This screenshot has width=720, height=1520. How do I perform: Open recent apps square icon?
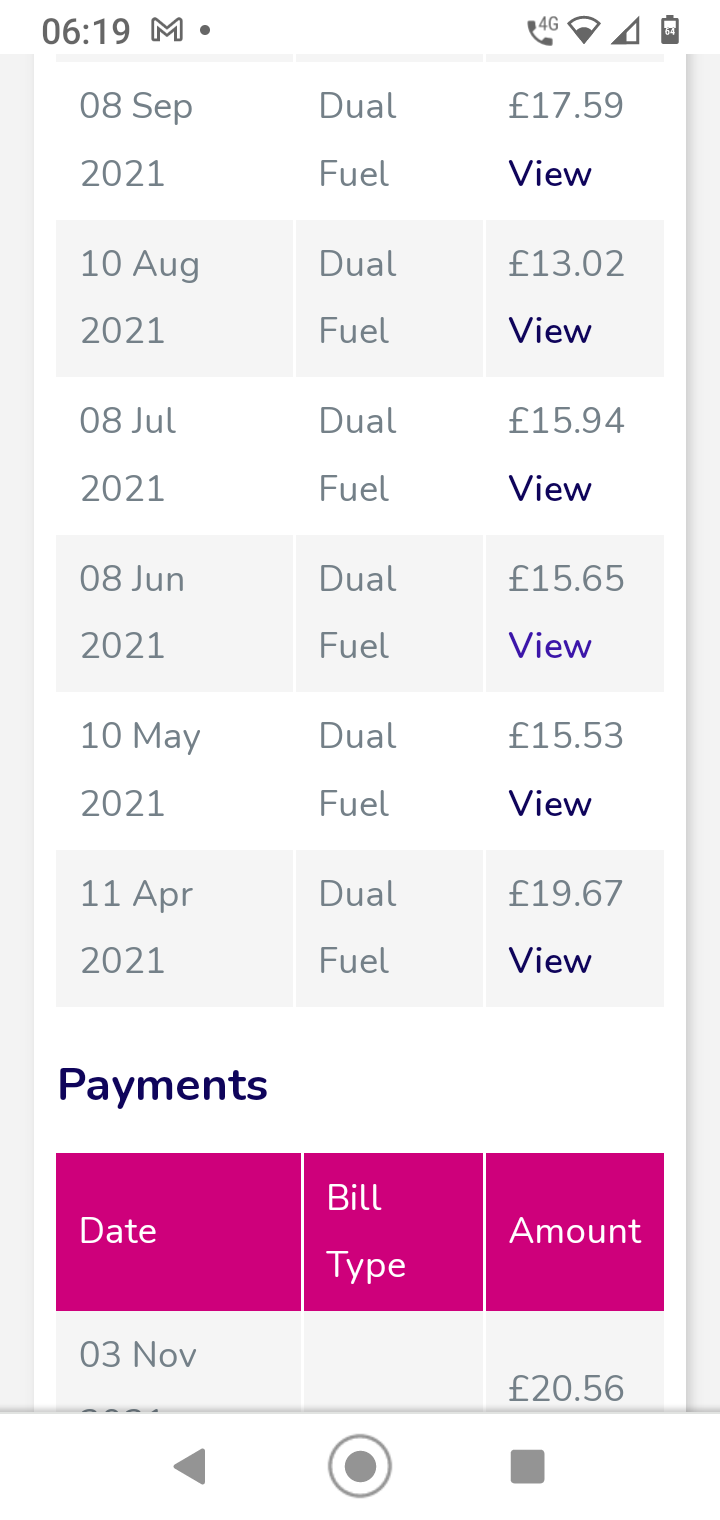(x=527, y=1467)
